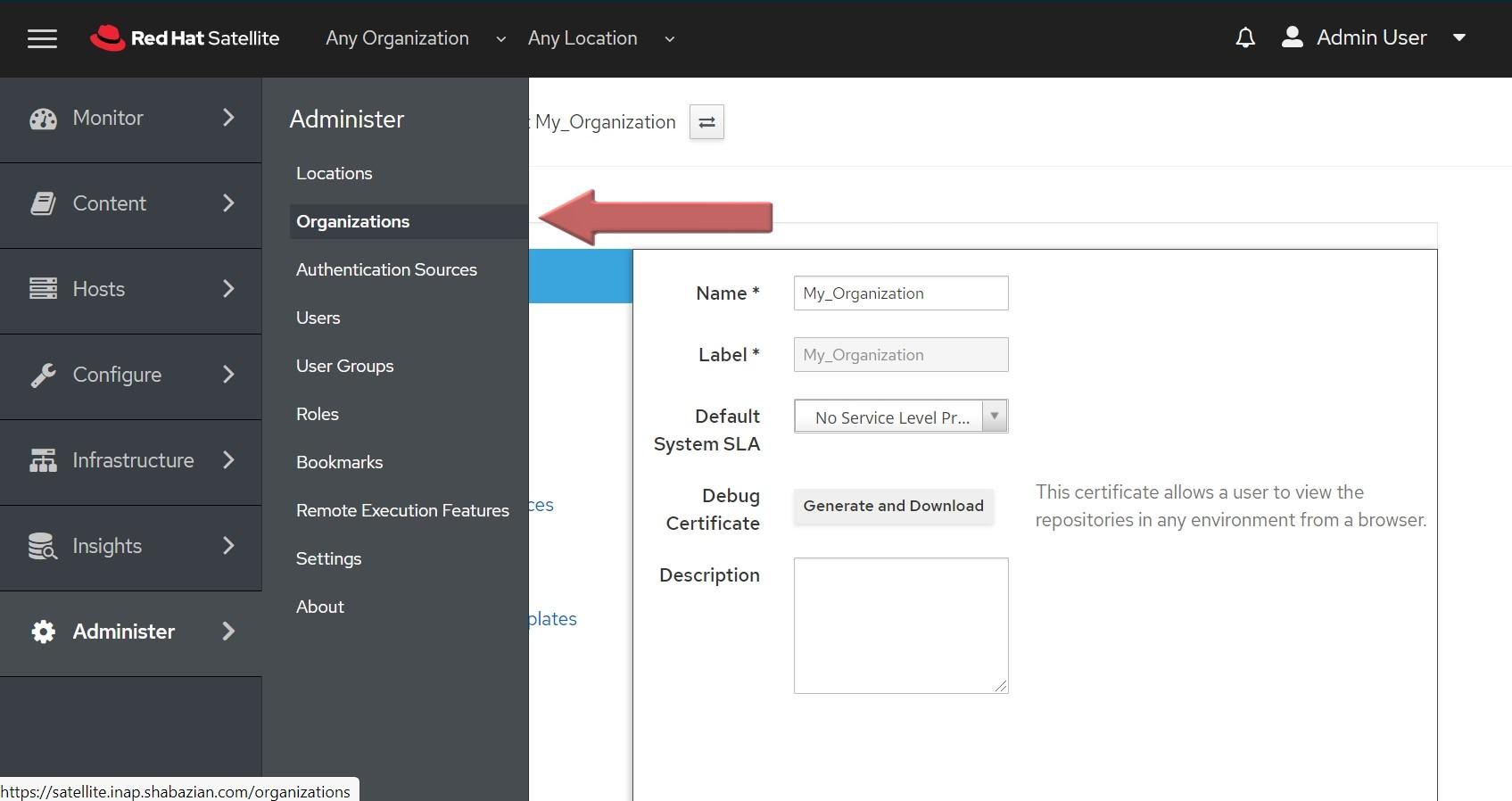1512x801 pixels.
Task: Open Default System SLA dropdown
Action: 900,417
